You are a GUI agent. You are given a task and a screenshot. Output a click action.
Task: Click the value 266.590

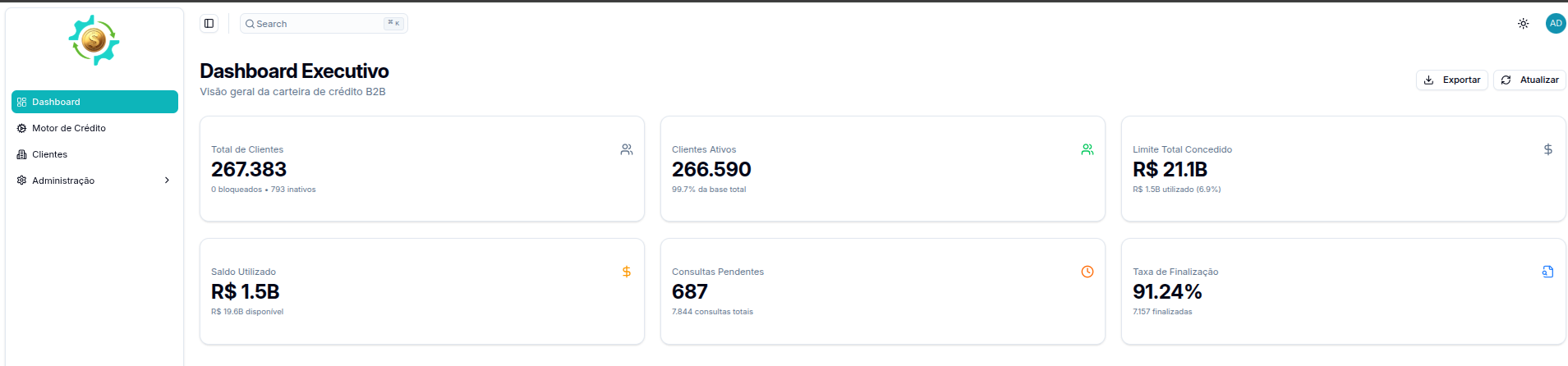[711, 169]
